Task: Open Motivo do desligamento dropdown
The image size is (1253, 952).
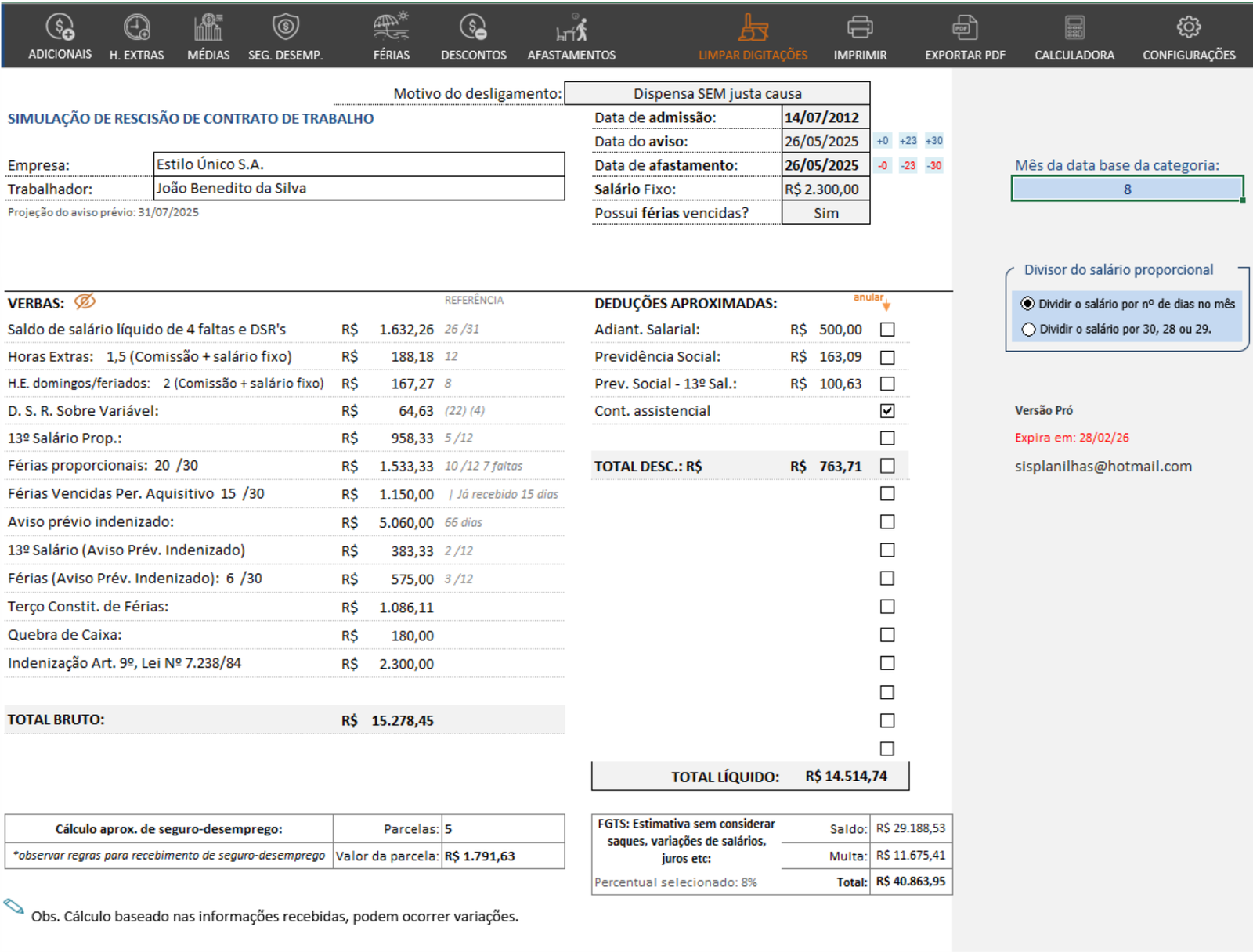Action: (717, 93)
